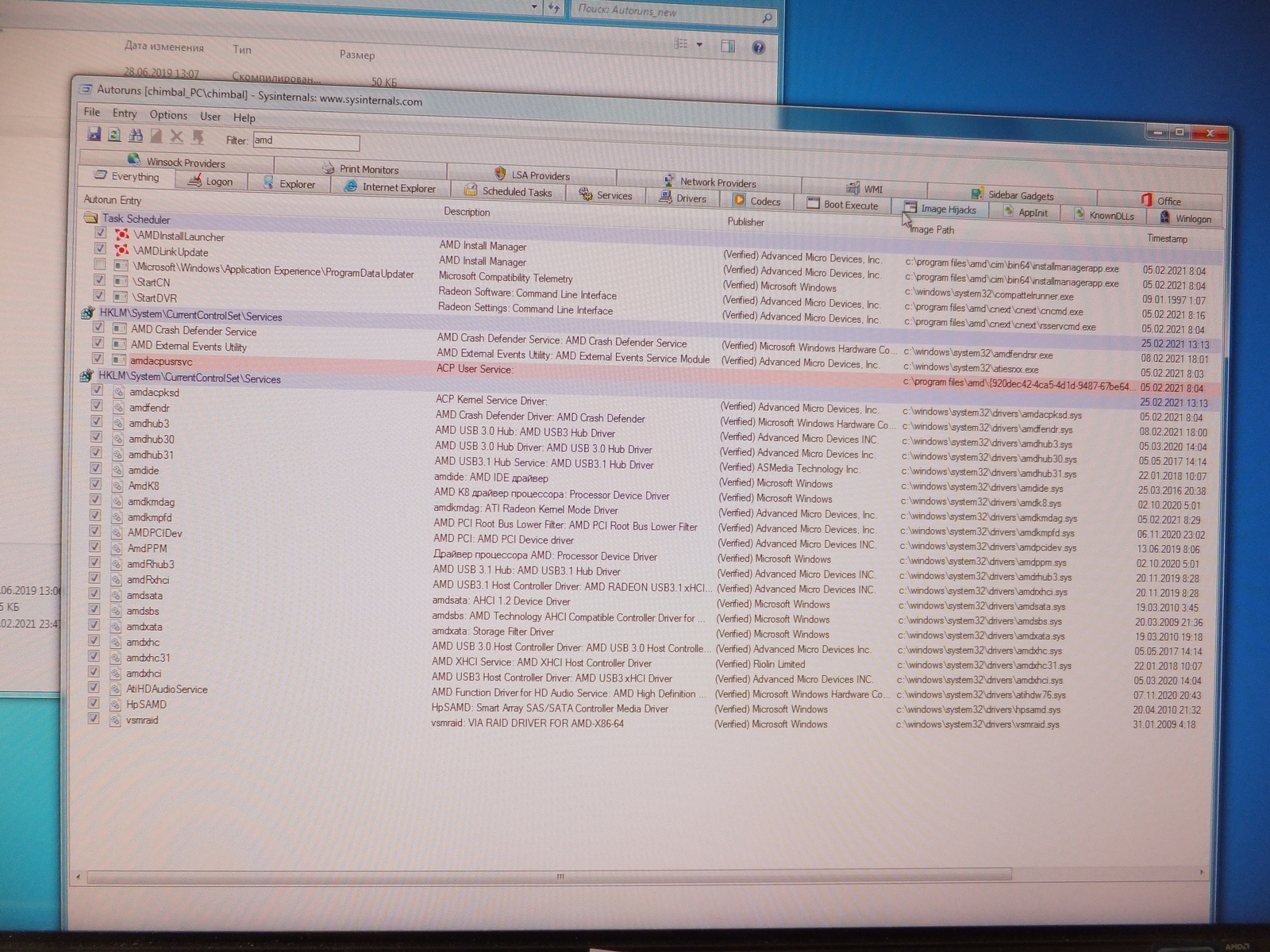Switch to the Winsock Providers tab
Viewport: 1270px width, 952px height.
pos(176,161)
